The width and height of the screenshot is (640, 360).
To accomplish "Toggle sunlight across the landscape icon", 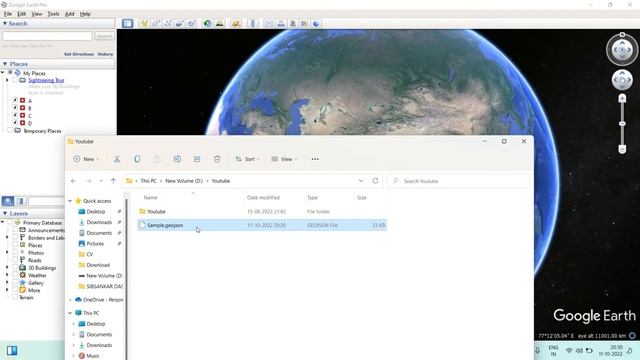I will [x=220, y=24].
